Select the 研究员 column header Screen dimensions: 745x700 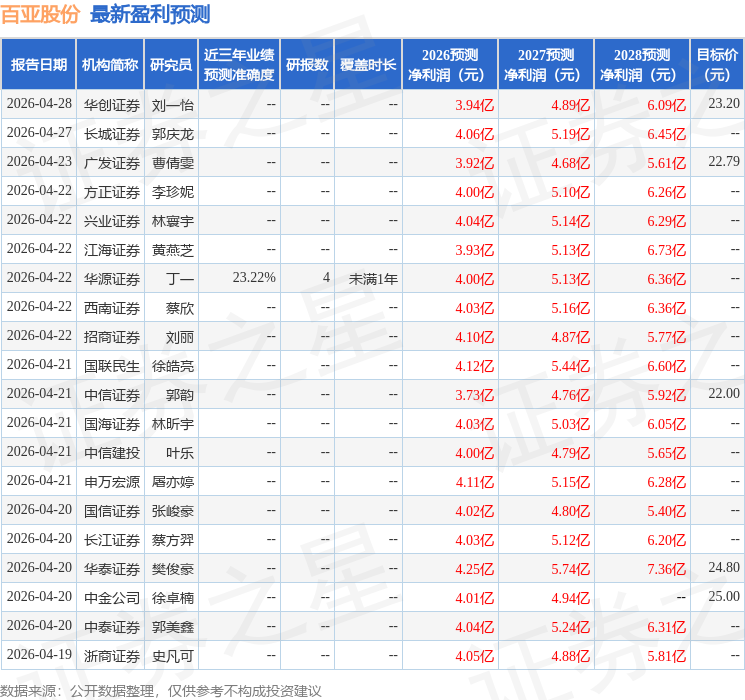171,65
